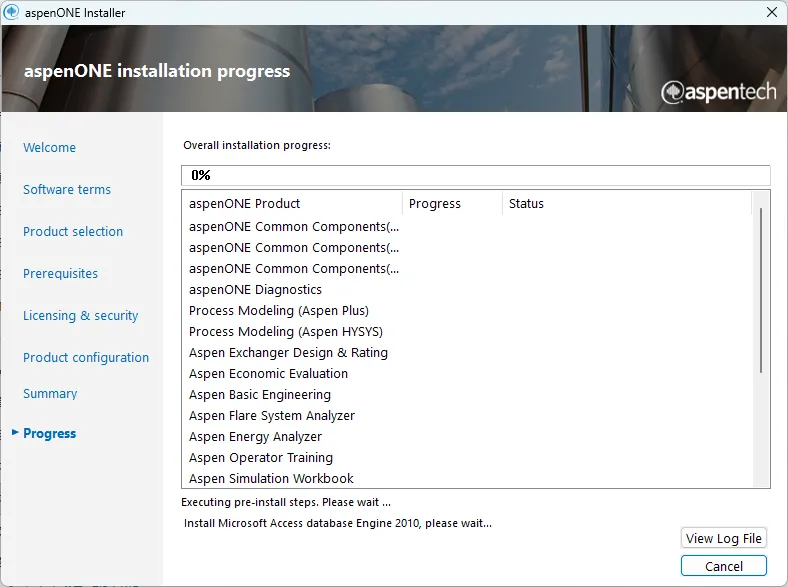Cancel the installation
The height and width of the screenshot is (587, 788).
(x=724, y=566)
